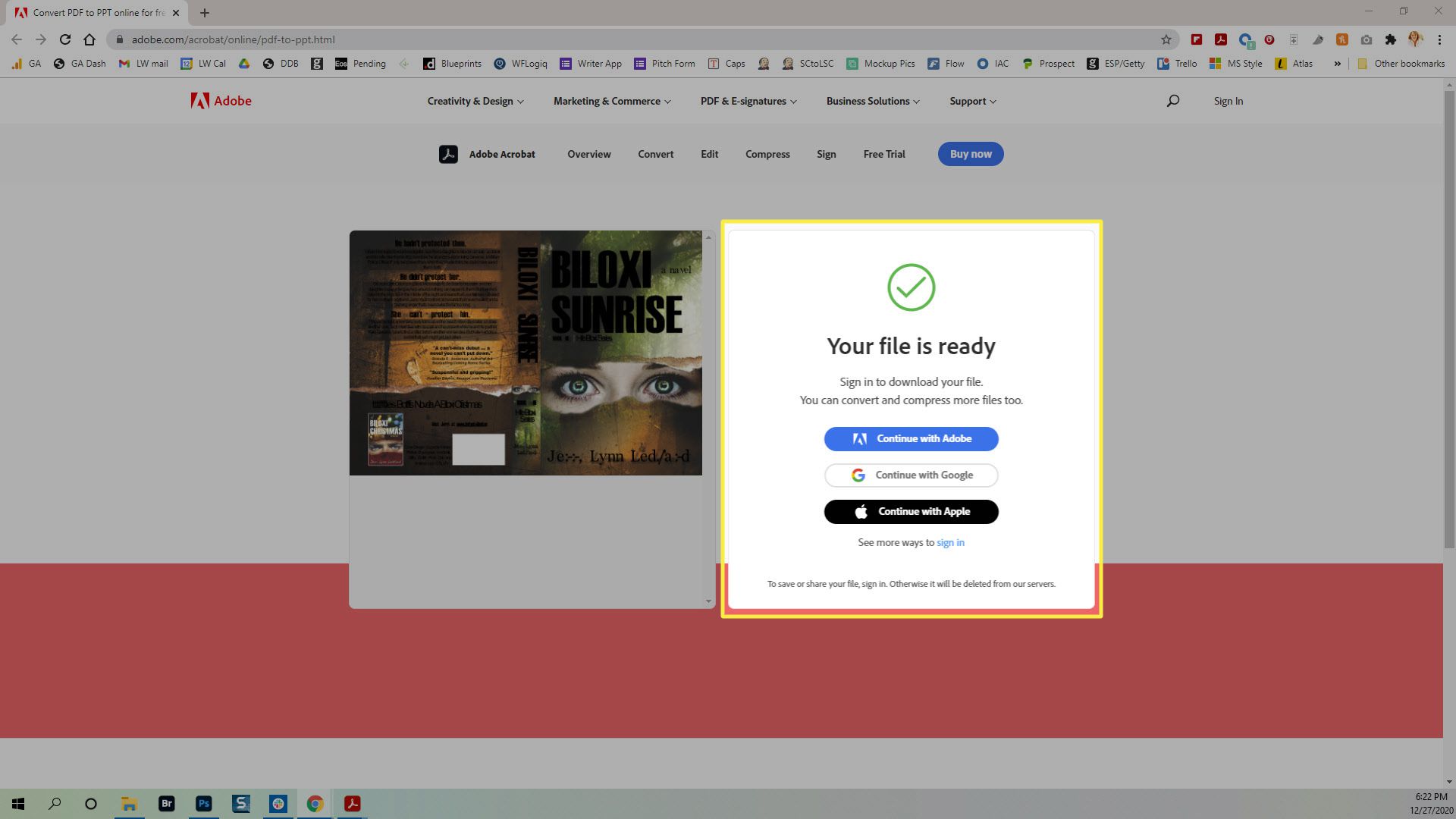Screen dimensions: 1456x819
Task: Click the Photoshop icon in taskbar
Action: coord(204,803)
